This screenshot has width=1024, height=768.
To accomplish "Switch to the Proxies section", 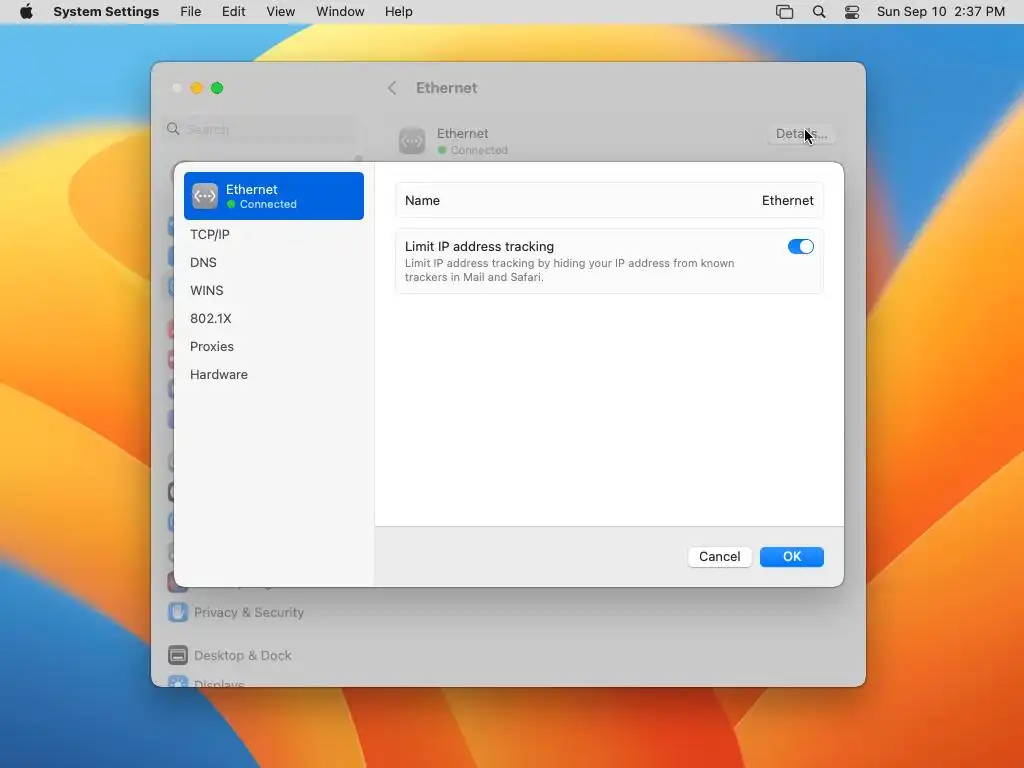I will [212, 347].
